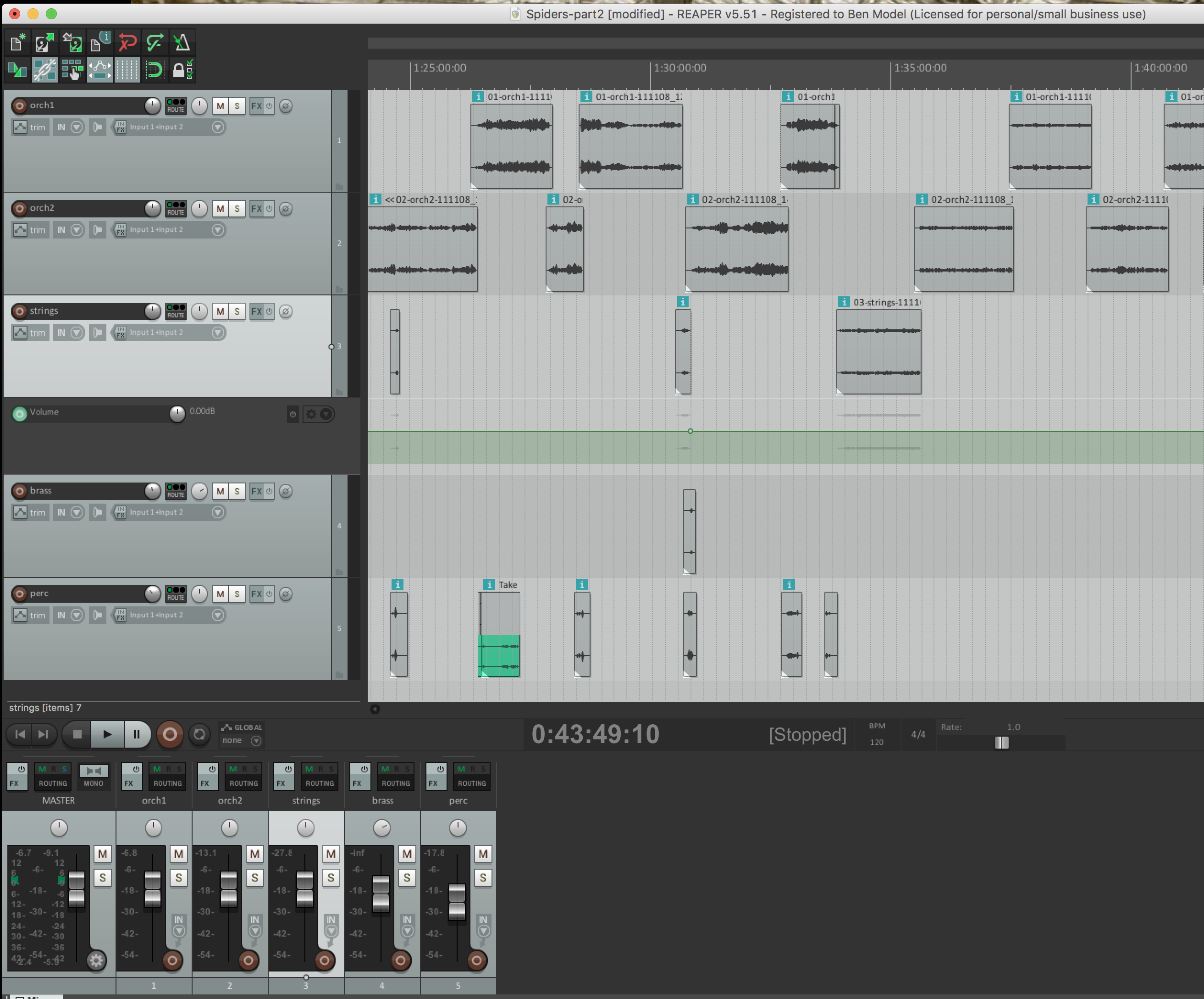Open the input selector arrow on orch2
1204x999 pixels.
pyautogui.click(x=218, y=230)
